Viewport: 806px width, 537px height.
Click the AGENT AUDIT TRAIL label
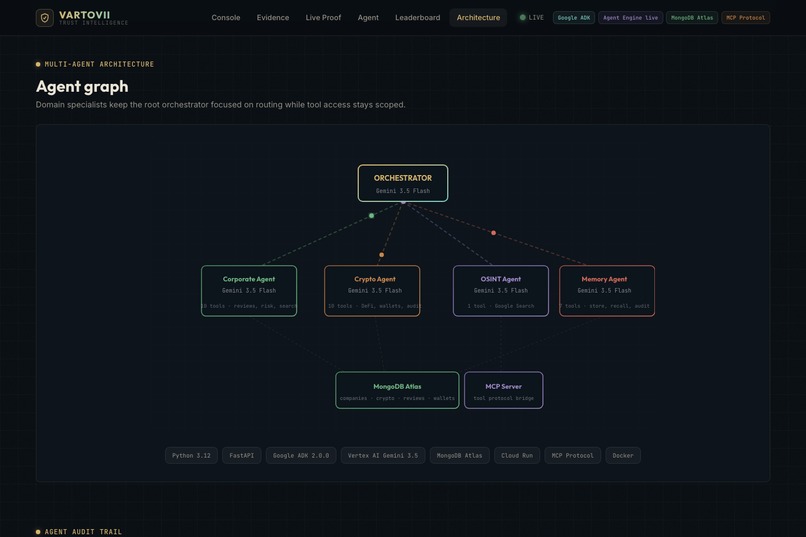pos(83,532)
